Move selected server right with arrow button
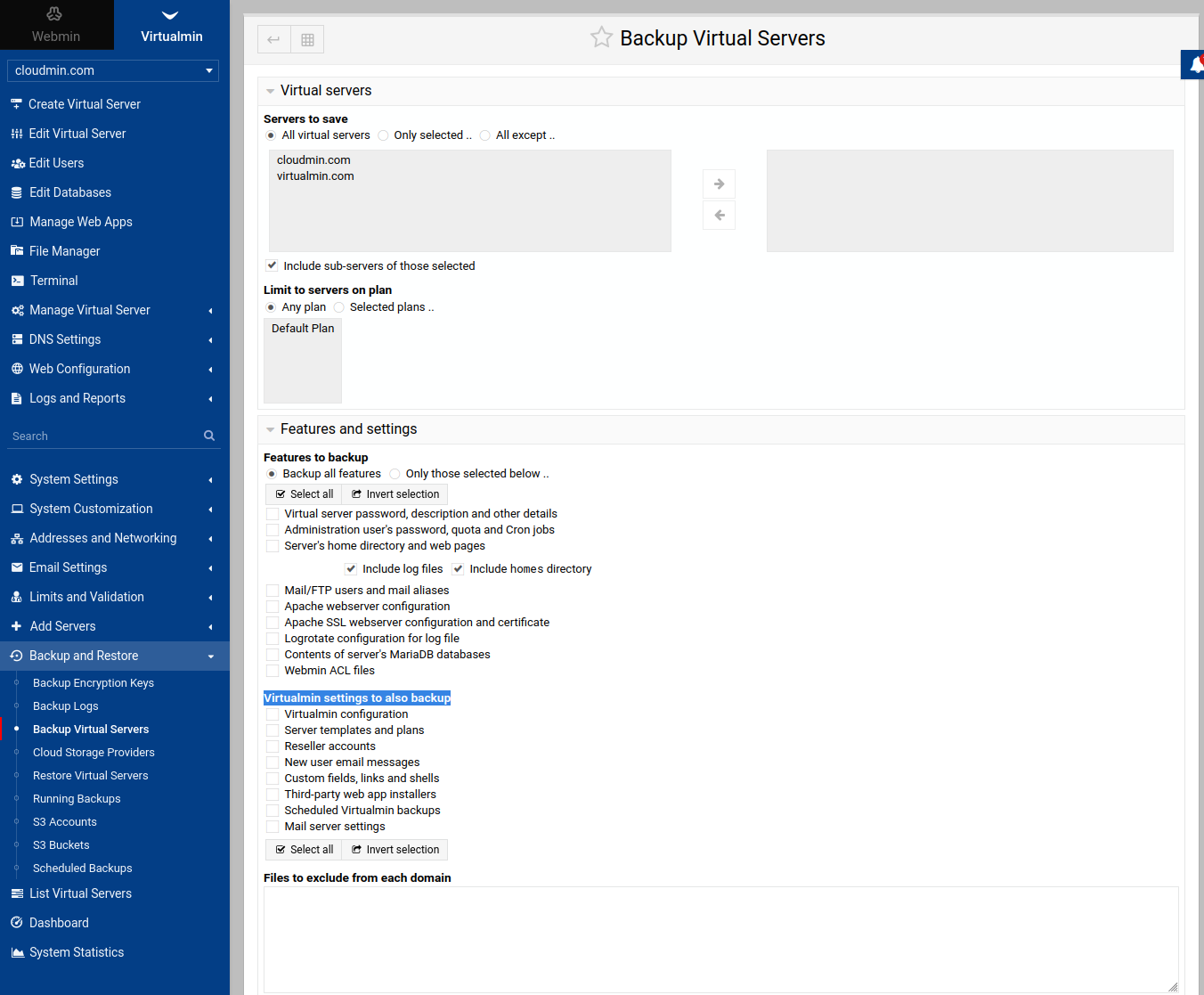Image resolution: width=1204 pixels, height=995 pixels. [x=719, y=184]
